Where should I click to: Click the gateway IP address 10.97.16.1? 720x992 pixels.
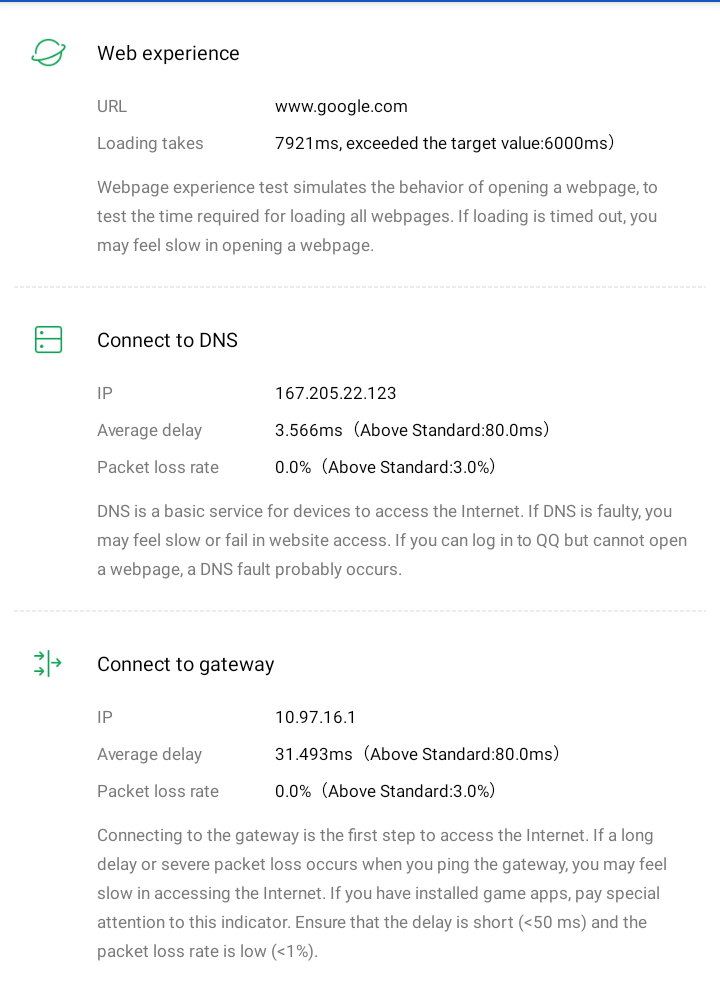pyautogui.click(x=316, y=718)
